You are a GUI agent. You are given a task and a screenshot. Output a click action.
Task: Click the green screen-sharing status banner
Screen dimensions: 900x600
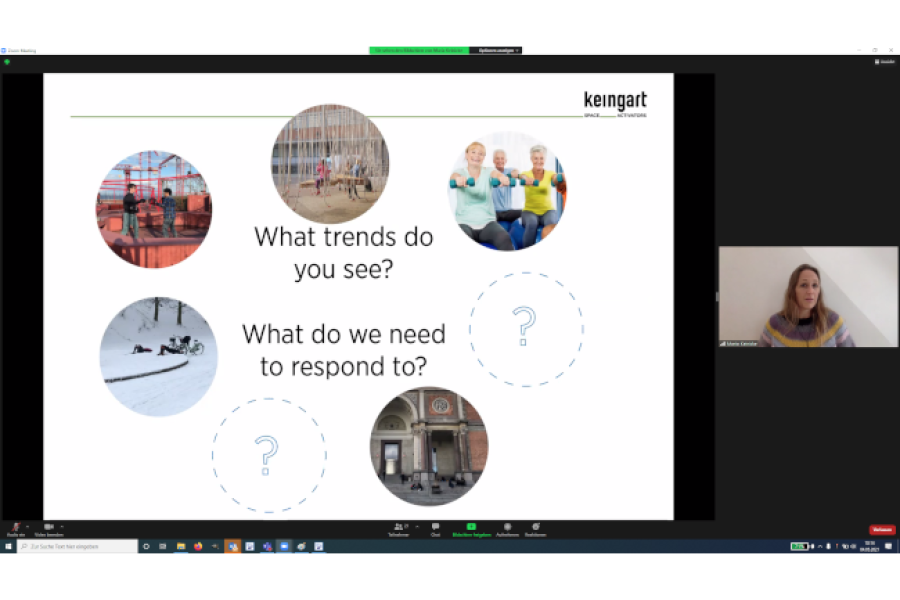pyautogui.click(x=419, y=51)
